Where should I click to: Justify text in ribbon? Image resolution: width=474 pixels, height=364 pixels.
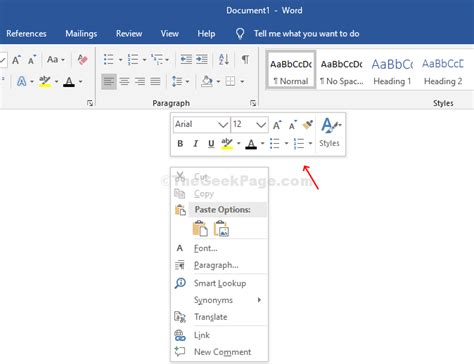tap(155, 81)
